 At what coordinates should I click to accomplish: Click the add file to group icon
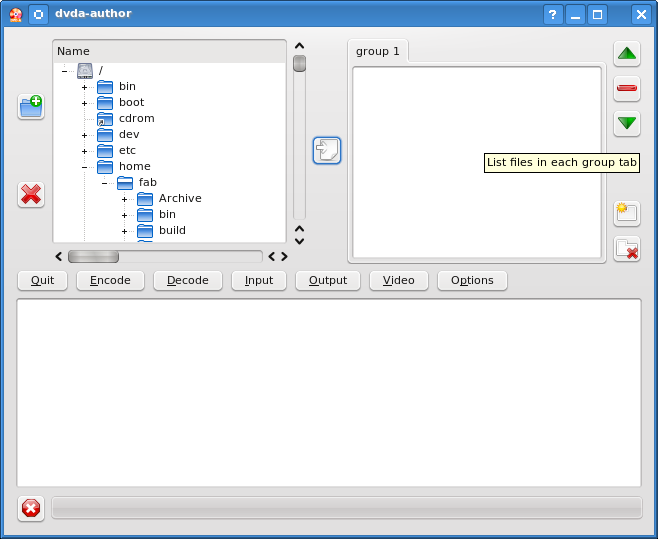pos(327,151)
